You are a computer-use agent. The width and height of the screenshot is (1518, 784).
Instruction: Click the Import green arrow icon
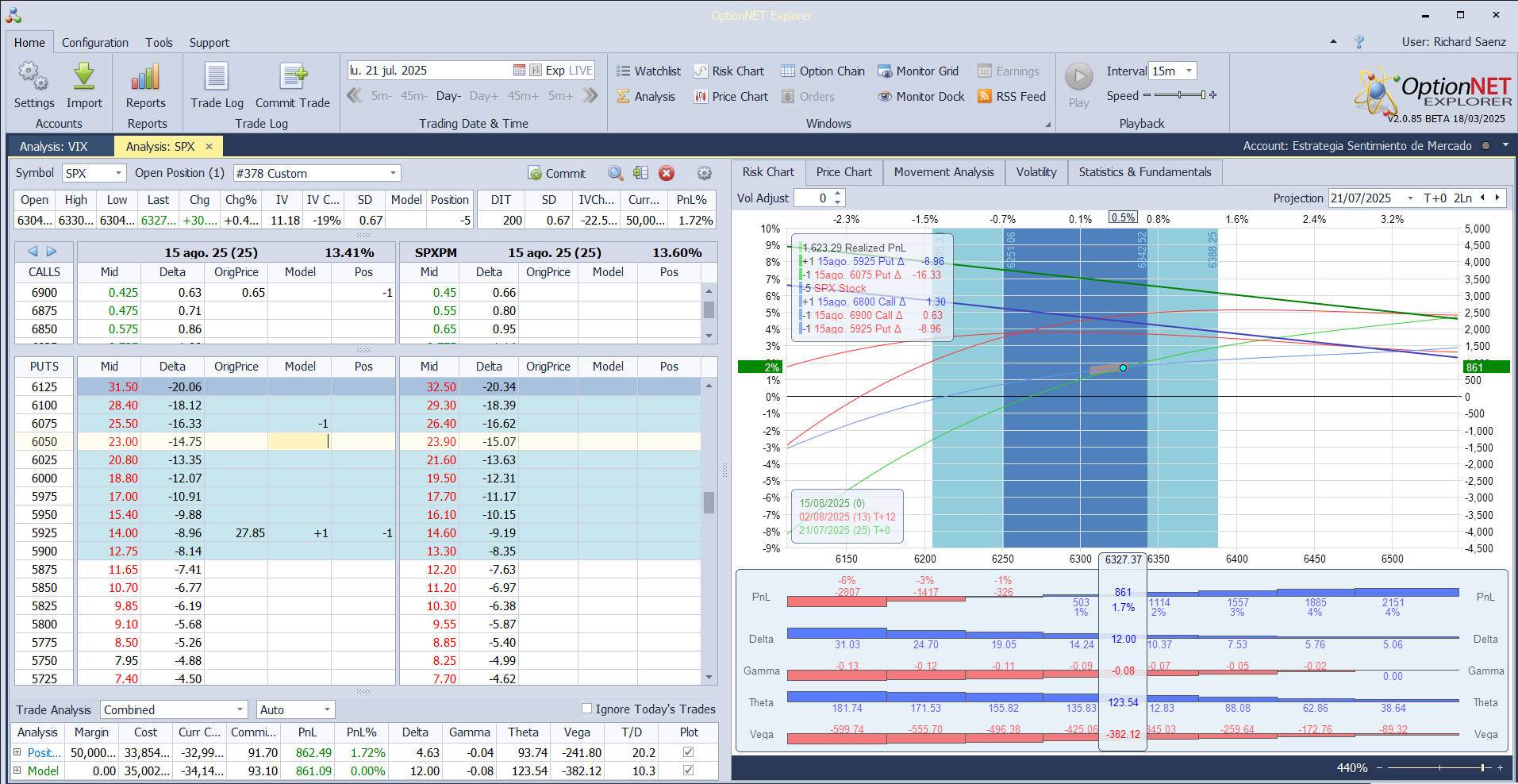pyautogui.click(x=84, y=77)
